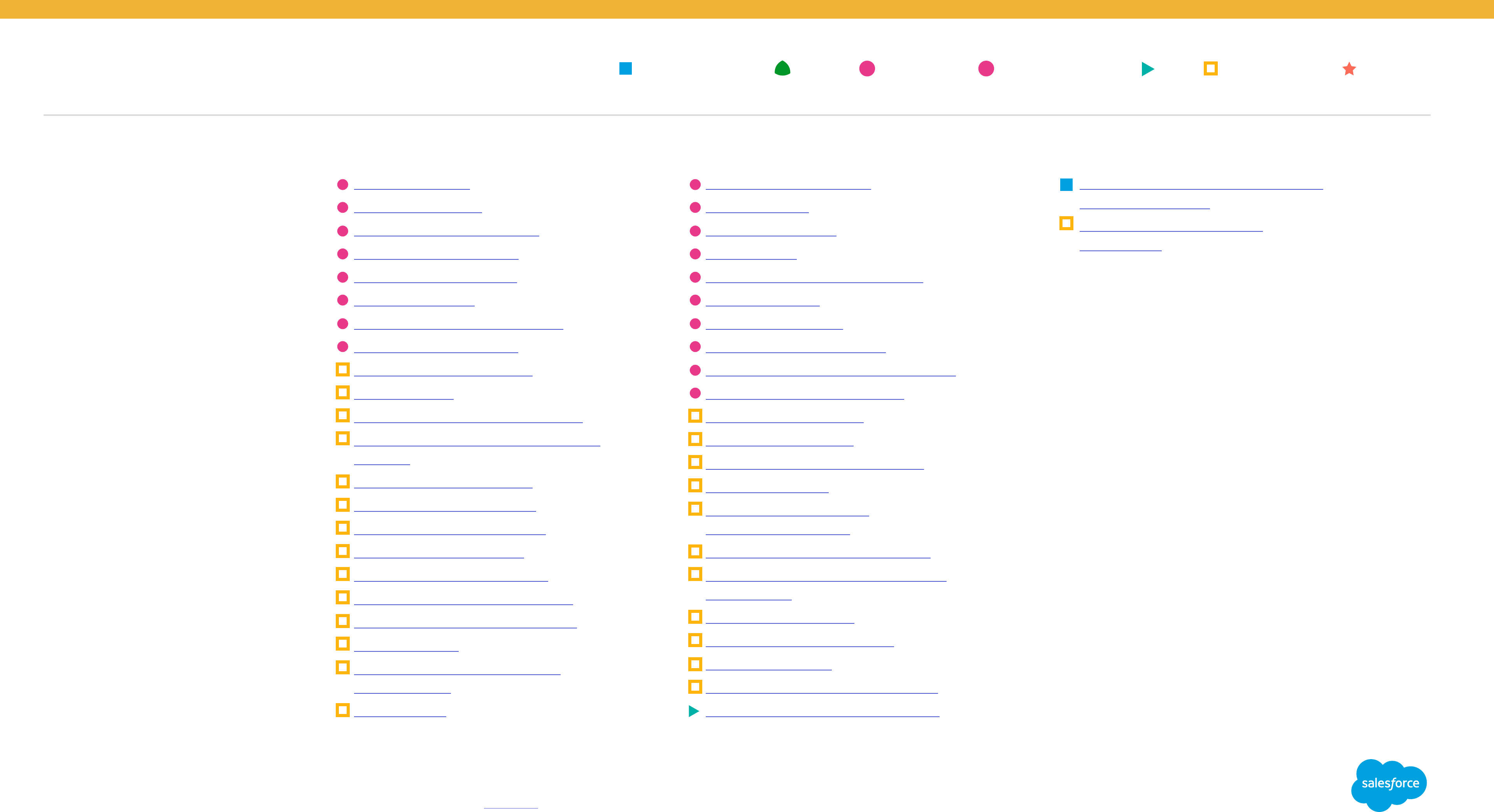The width and height of the screenshot is (1494, 812).
Task: Click the hollow yellow square in the right column
Action: [x=1066, y=223]
